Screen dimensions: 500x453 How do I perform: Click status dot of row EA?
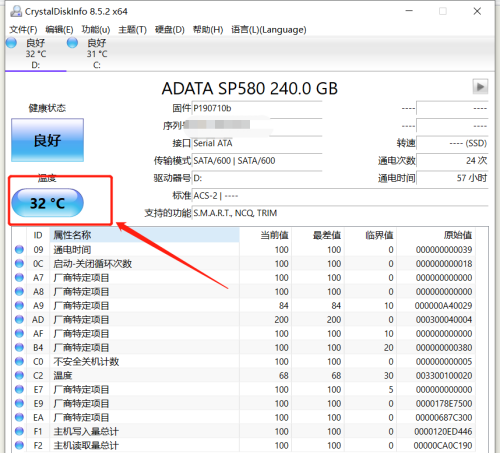19,417
